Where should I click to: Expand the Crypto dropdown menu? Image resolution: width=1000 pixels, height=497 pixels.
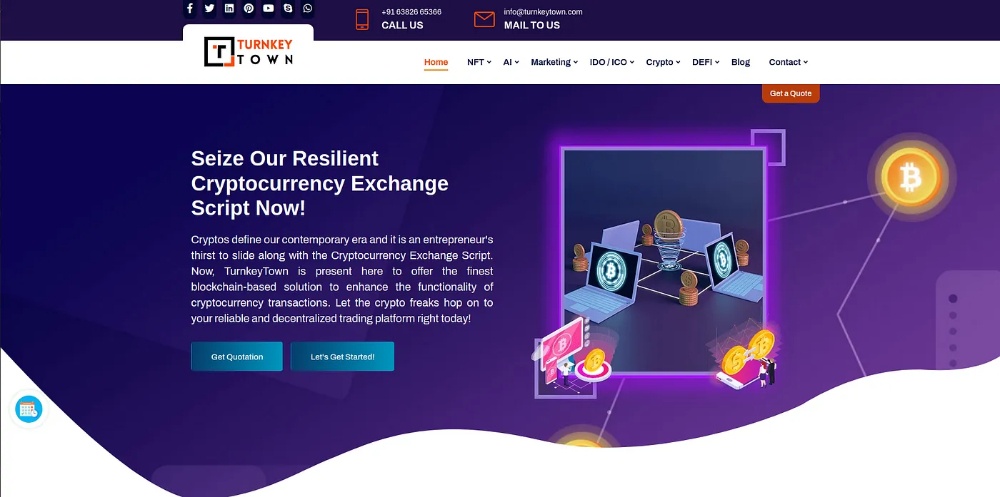pyautogui.click(x=663, y=62)
